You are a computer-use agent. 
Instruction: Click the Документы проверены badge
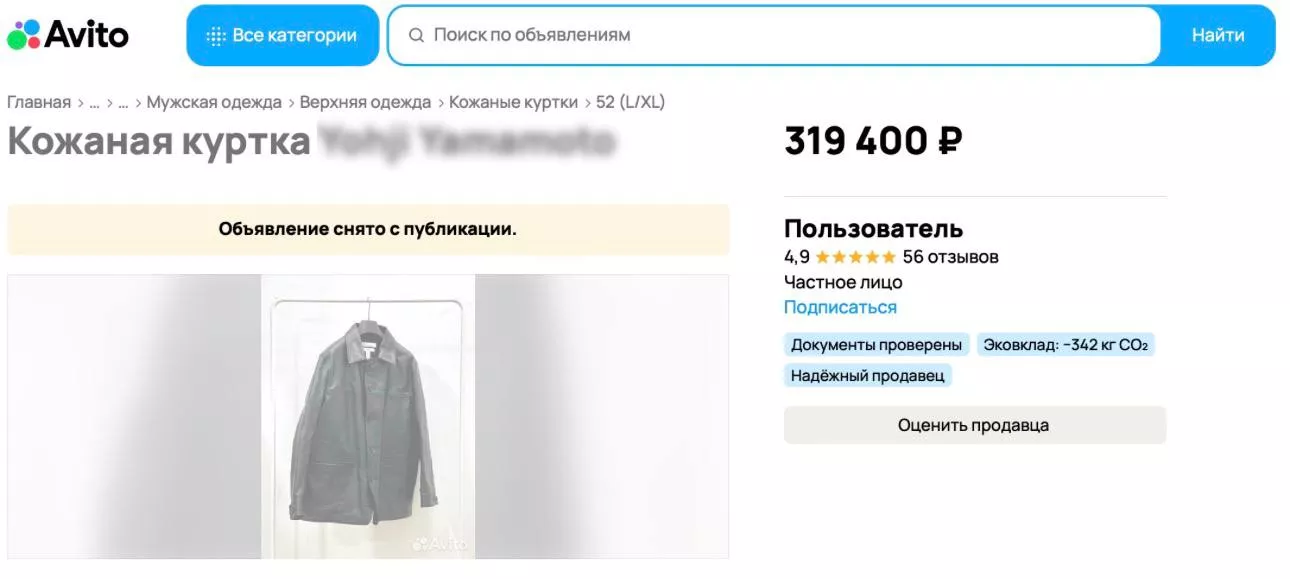coord(876,345)
